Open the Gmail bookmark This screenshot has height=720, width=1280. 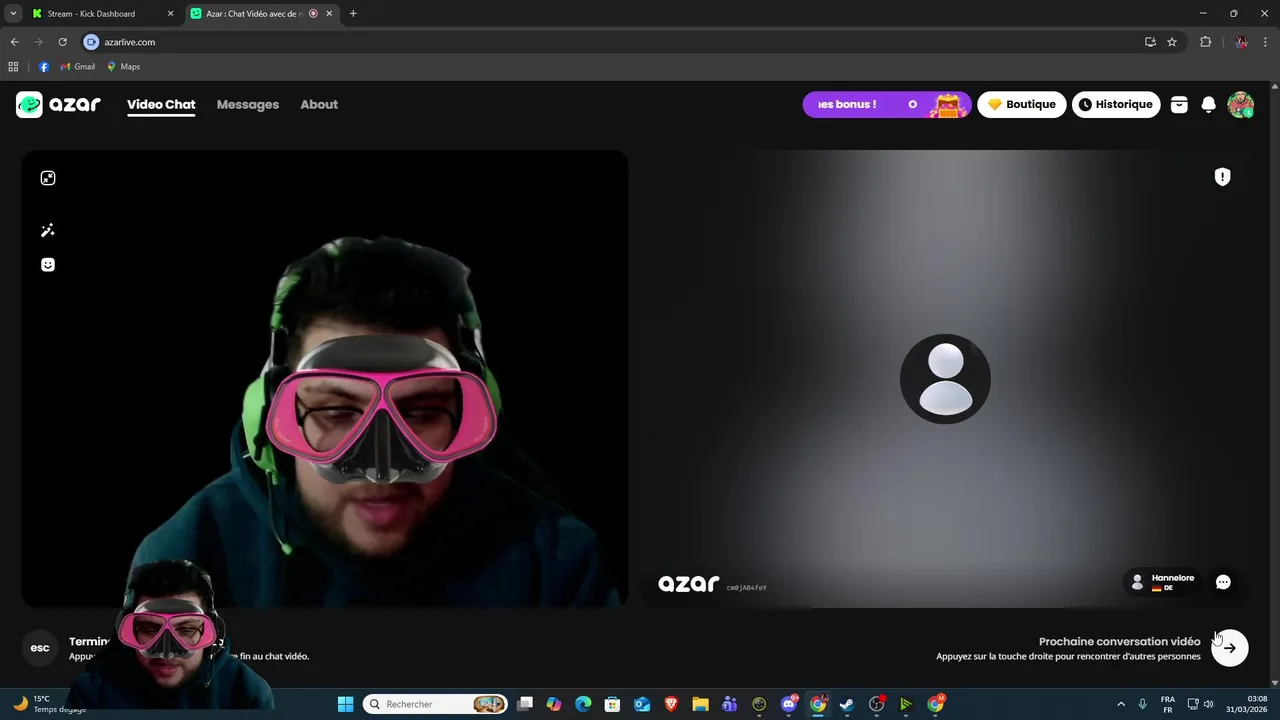click(78, 67)
